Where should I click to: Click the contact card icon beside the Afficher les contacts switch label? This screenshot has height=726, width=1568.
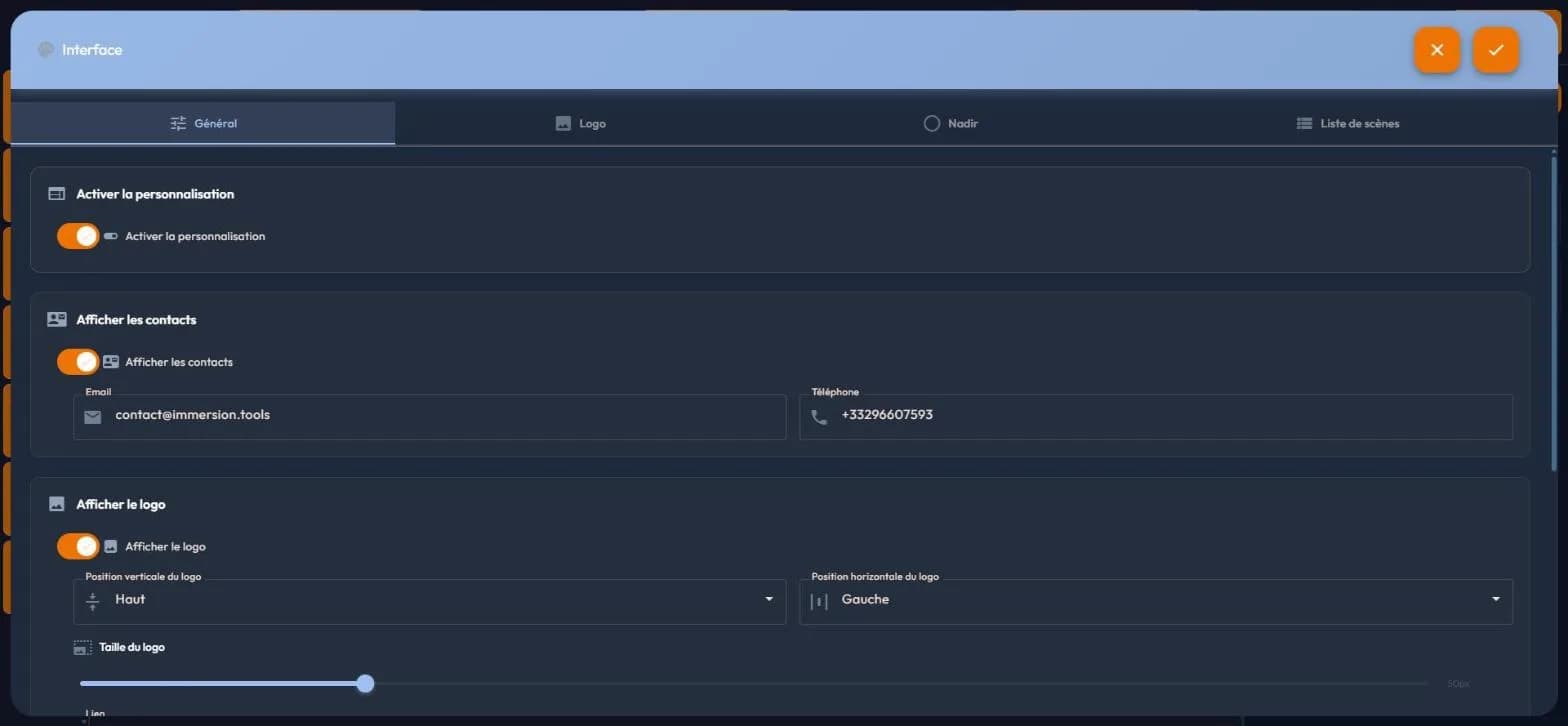click(111, 362)
